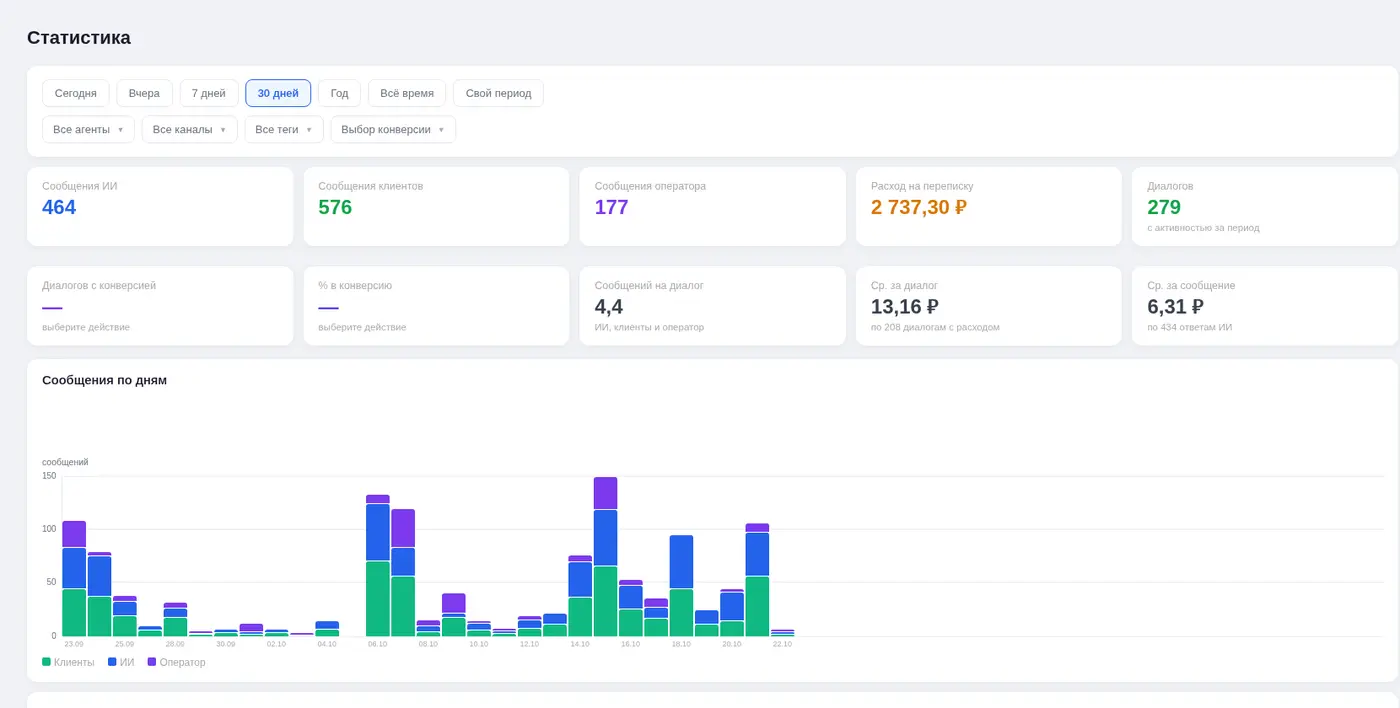Click the Оператор legend label

point(182,662)
